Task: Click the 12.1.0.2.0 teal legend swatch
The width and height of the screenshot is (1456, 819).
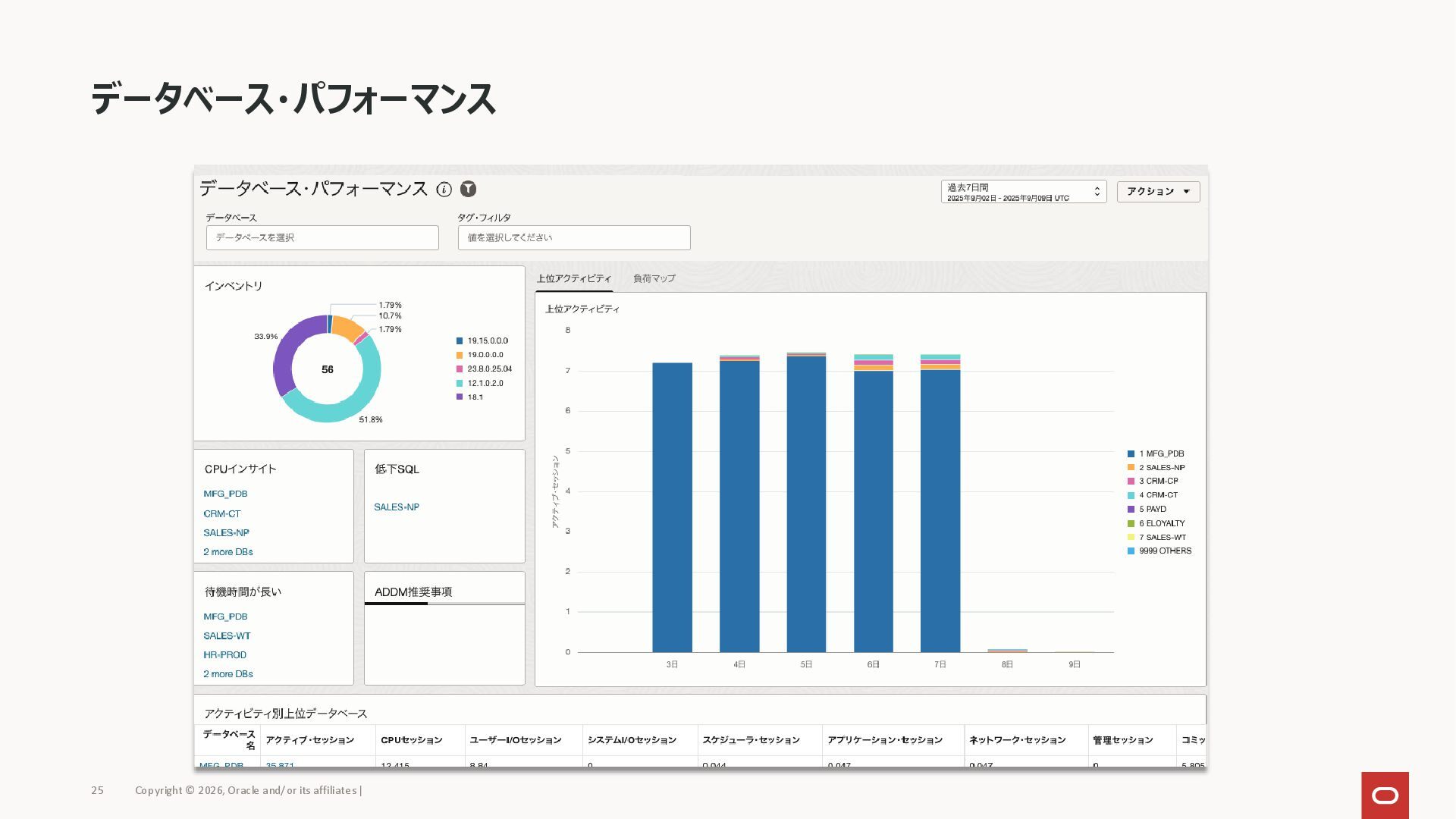Action: click(x=460, y=384)
